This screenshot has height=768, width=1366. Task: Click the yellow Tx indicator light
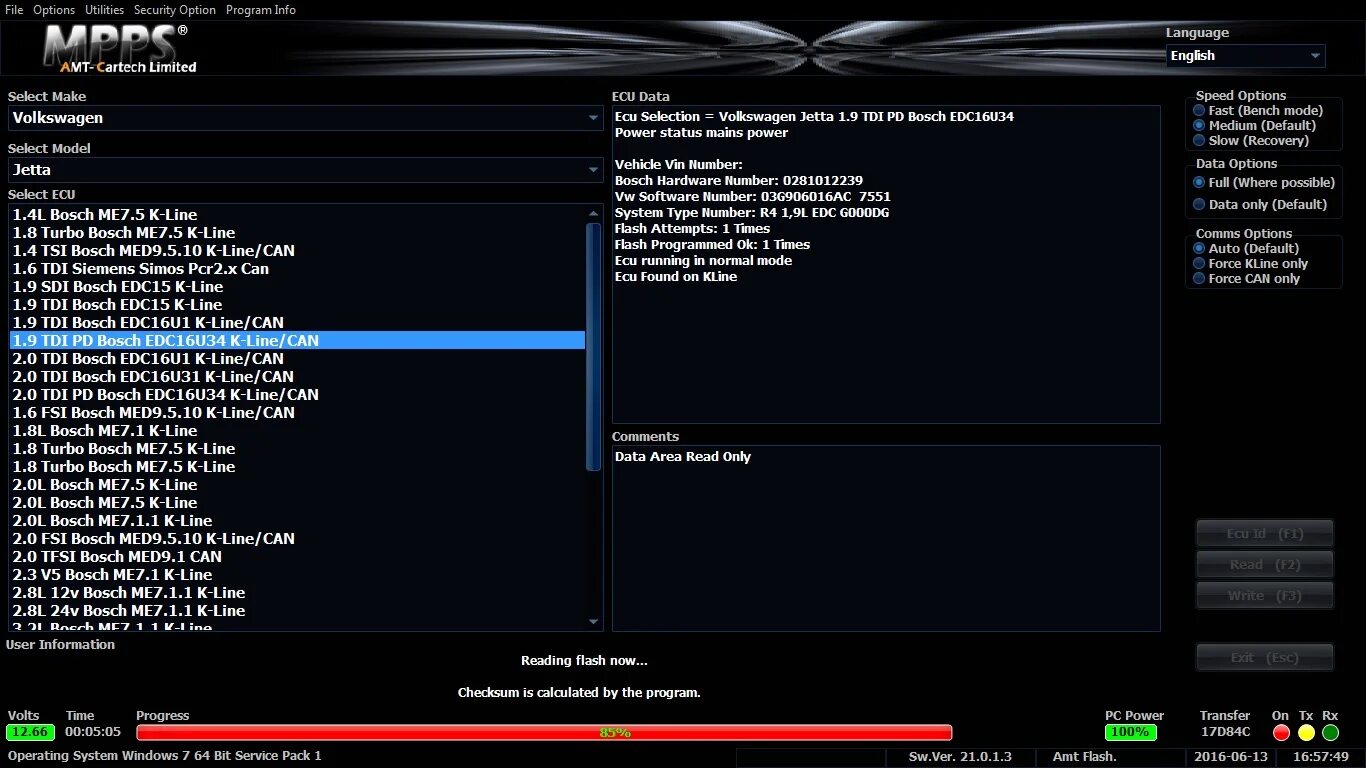[x=1306, y=733]
